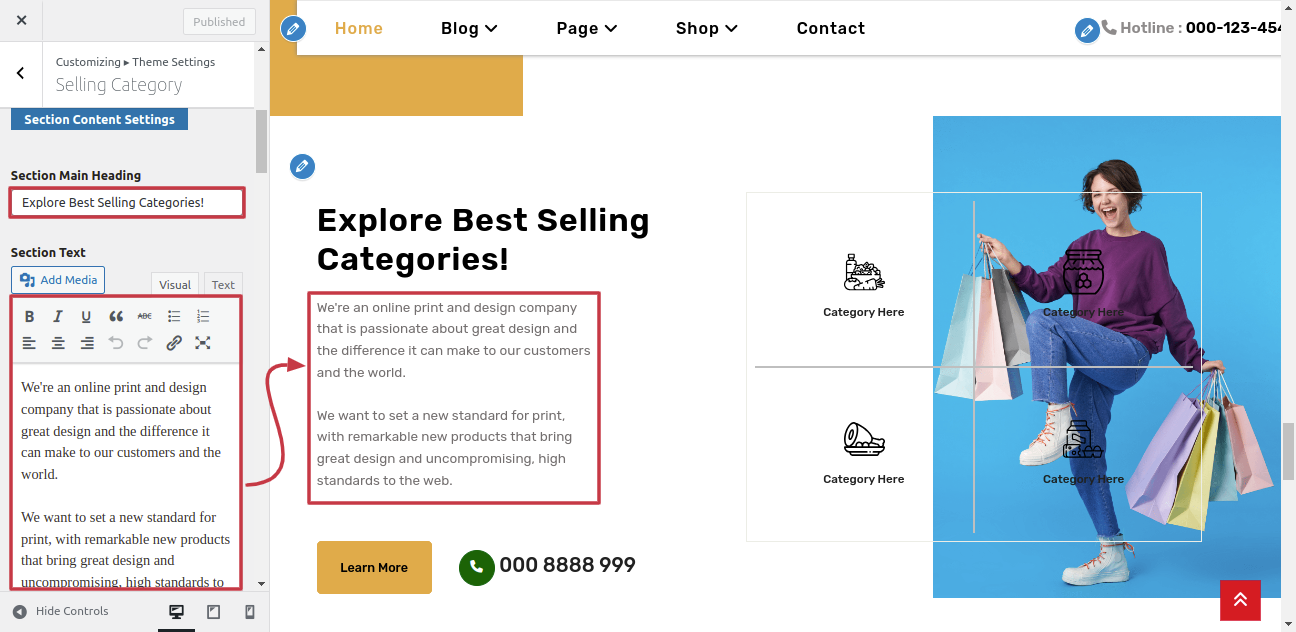
Task: Click the insert link icon
Action: click(x=174, y=343)
